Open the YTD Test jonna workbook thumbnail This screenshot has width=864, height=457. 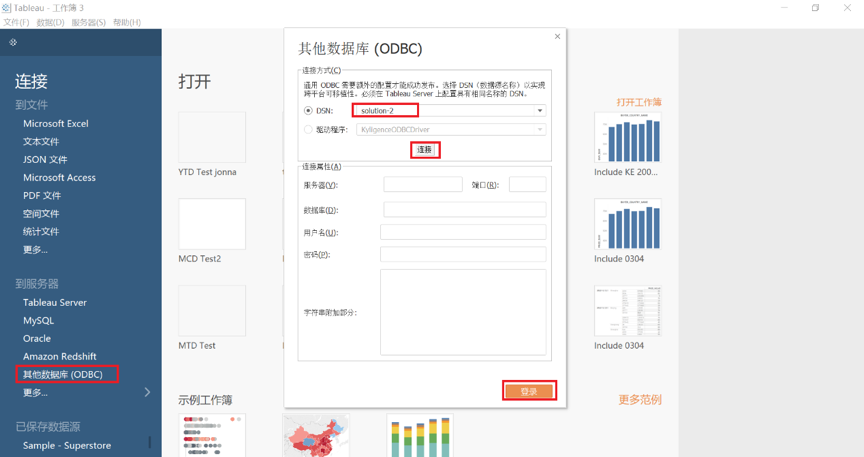pos(212,137)
